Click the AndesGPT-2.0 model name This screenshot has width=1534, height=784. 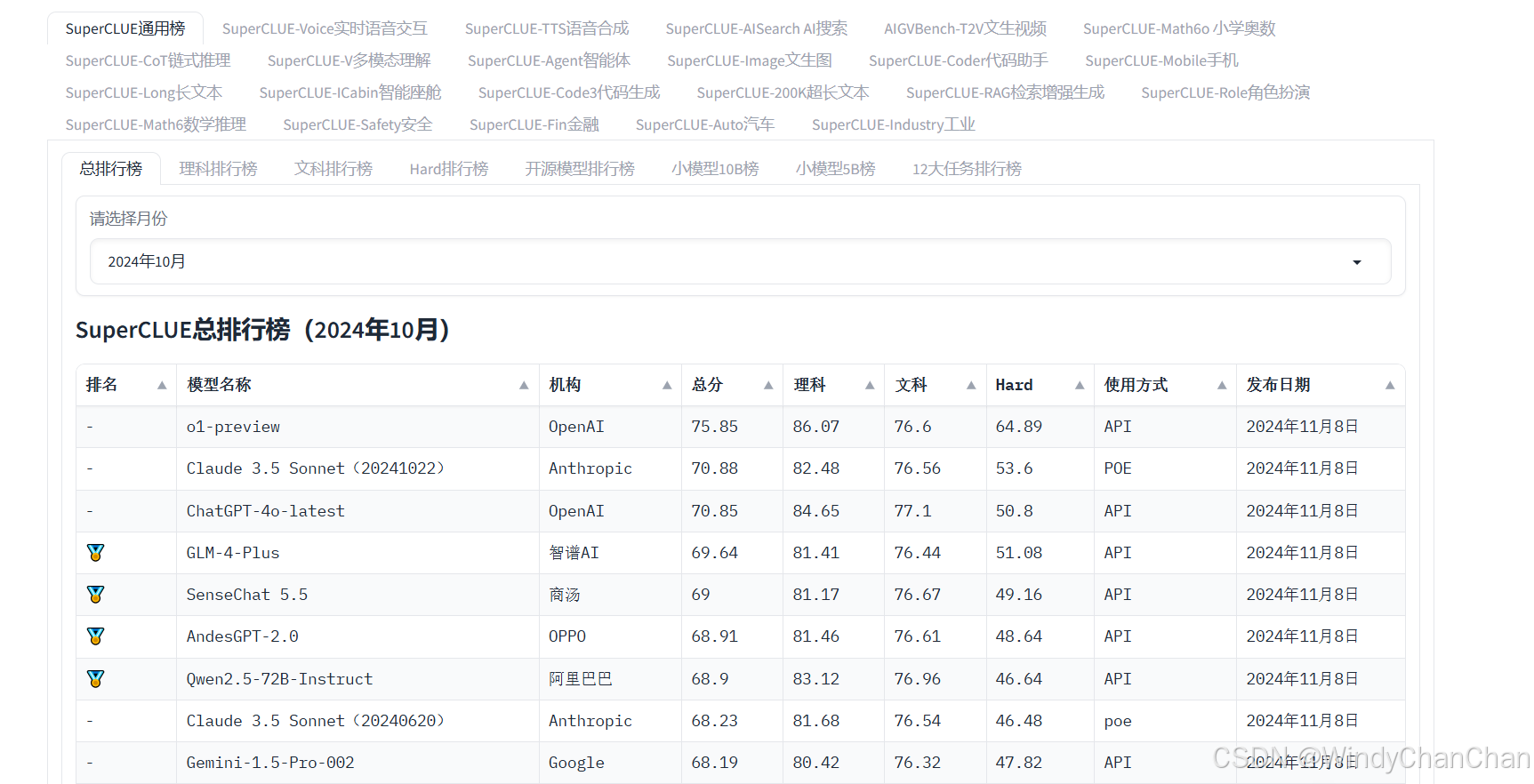point(242,636)
